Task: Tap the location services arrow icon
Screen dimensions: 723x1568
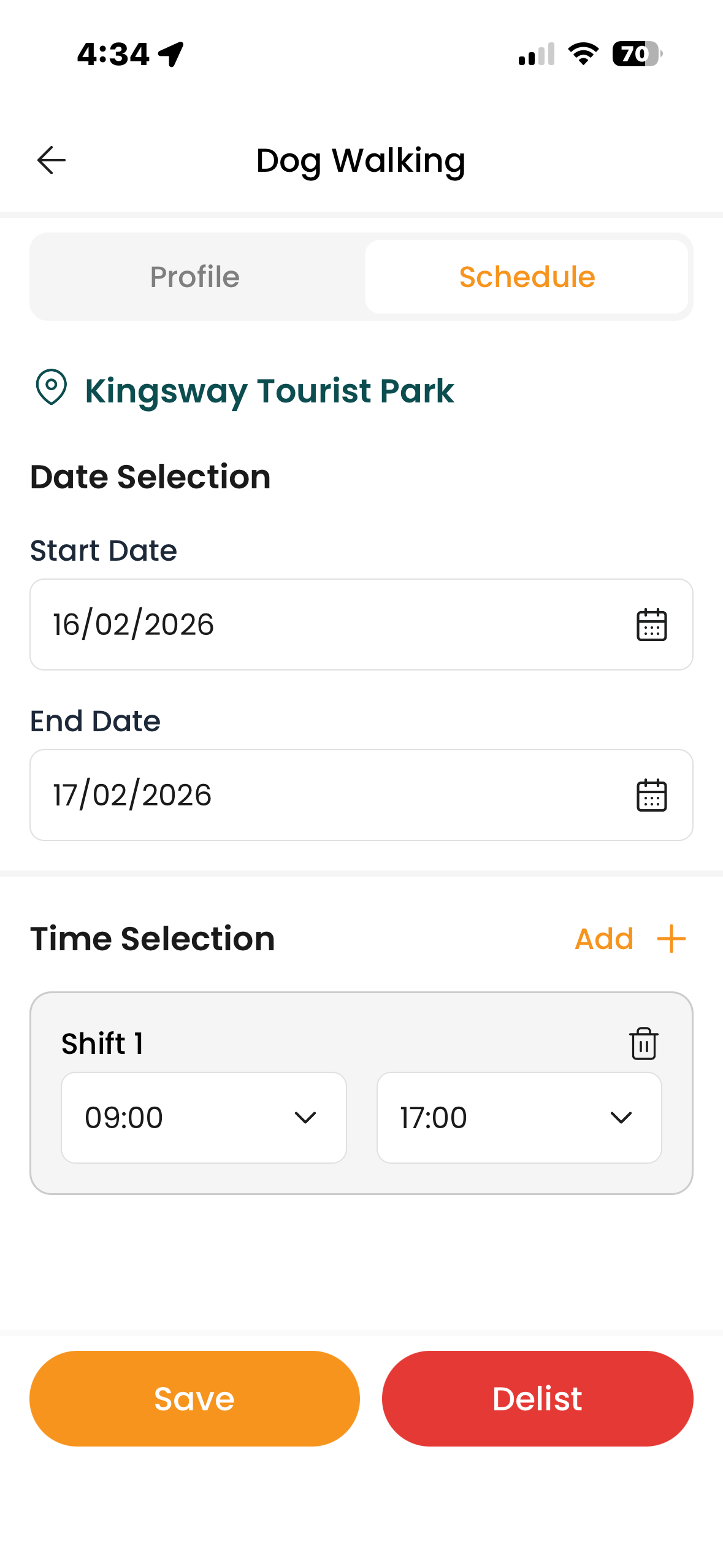Action: tap(171, 54)
